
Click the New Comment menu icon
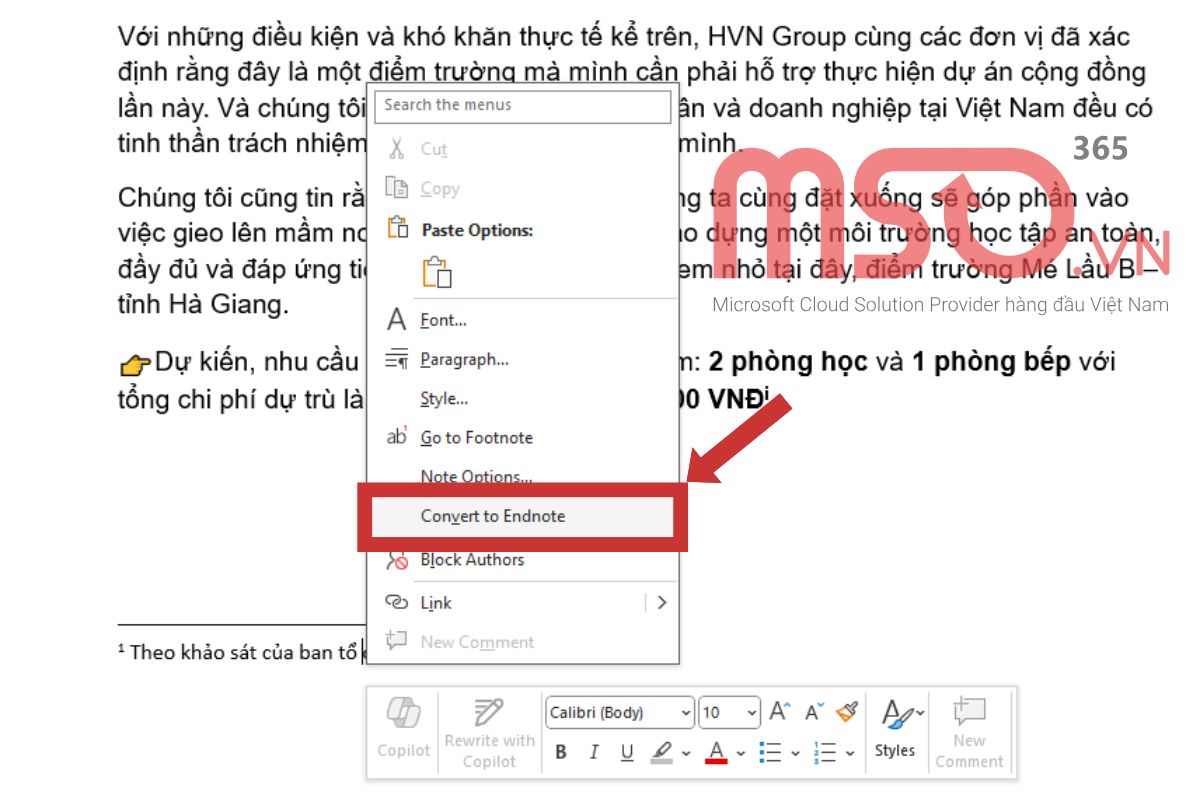pos(397,641)
